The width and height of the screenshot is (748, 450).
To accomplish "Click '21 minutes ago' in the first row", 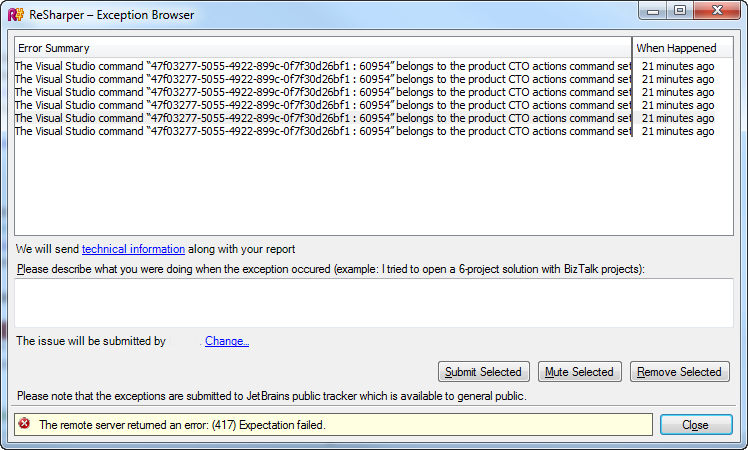I will [x=678, y=66].
